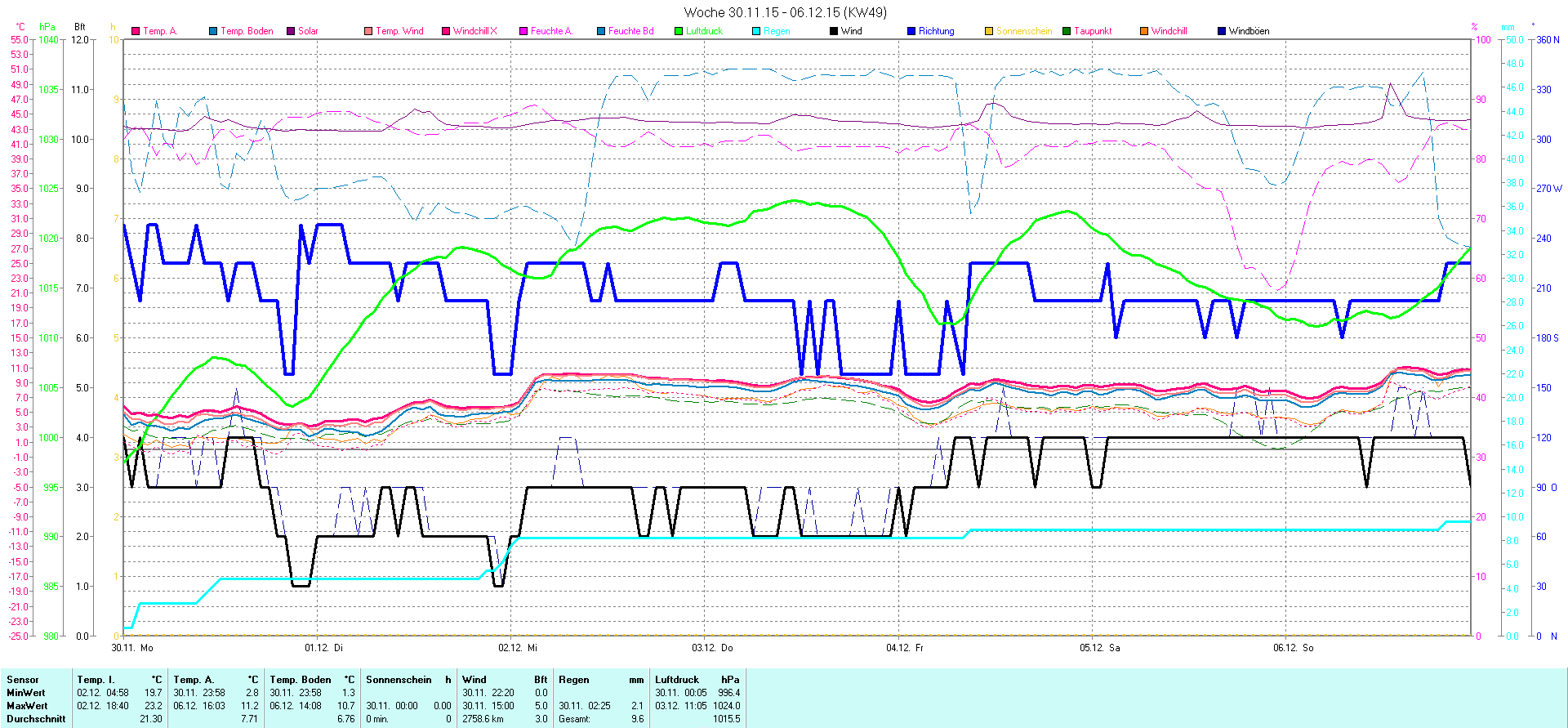Select the cyan Regen legend square
This screenshot has width=1568, height=728.
756,31
